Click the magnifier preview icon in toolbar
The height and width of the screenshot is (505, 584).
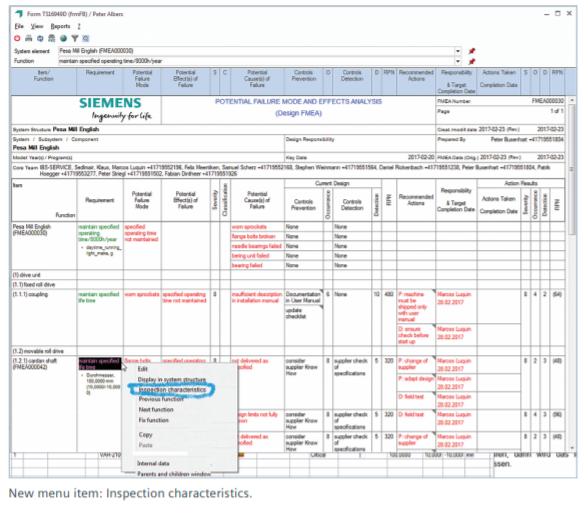click(86, 38)
